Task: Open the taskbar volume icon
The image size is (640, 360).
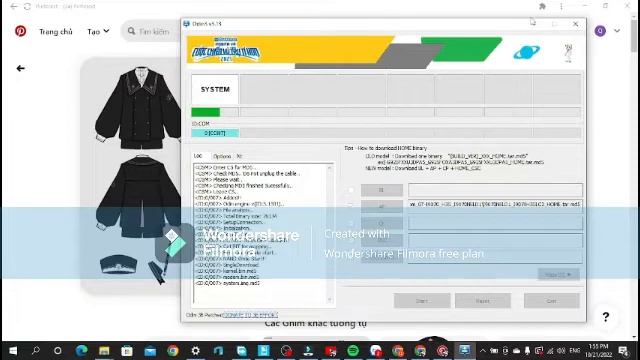Action: click(x=561, y=351)
